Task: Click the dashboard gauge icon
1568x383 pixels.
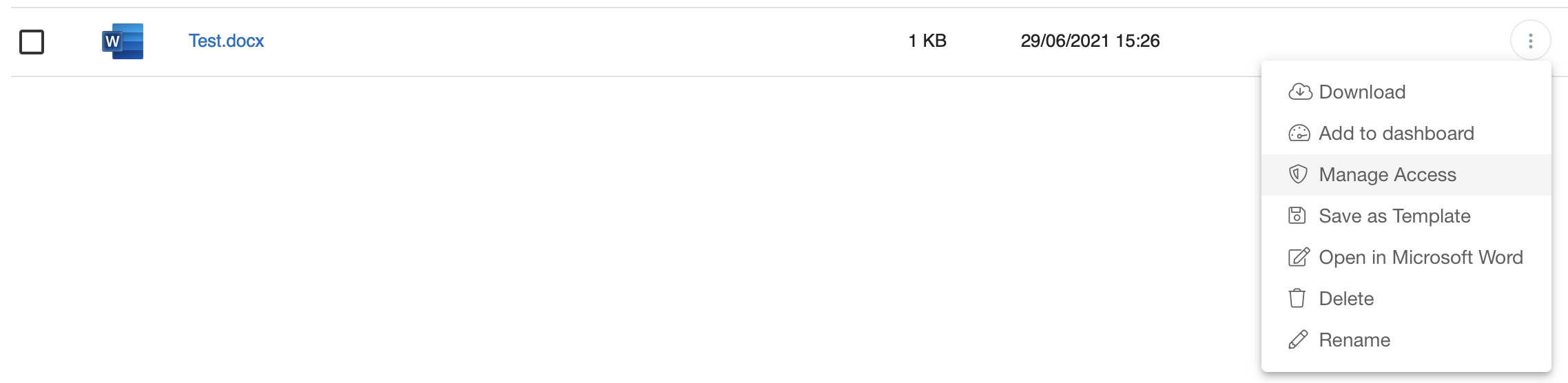Action: 1299,133
